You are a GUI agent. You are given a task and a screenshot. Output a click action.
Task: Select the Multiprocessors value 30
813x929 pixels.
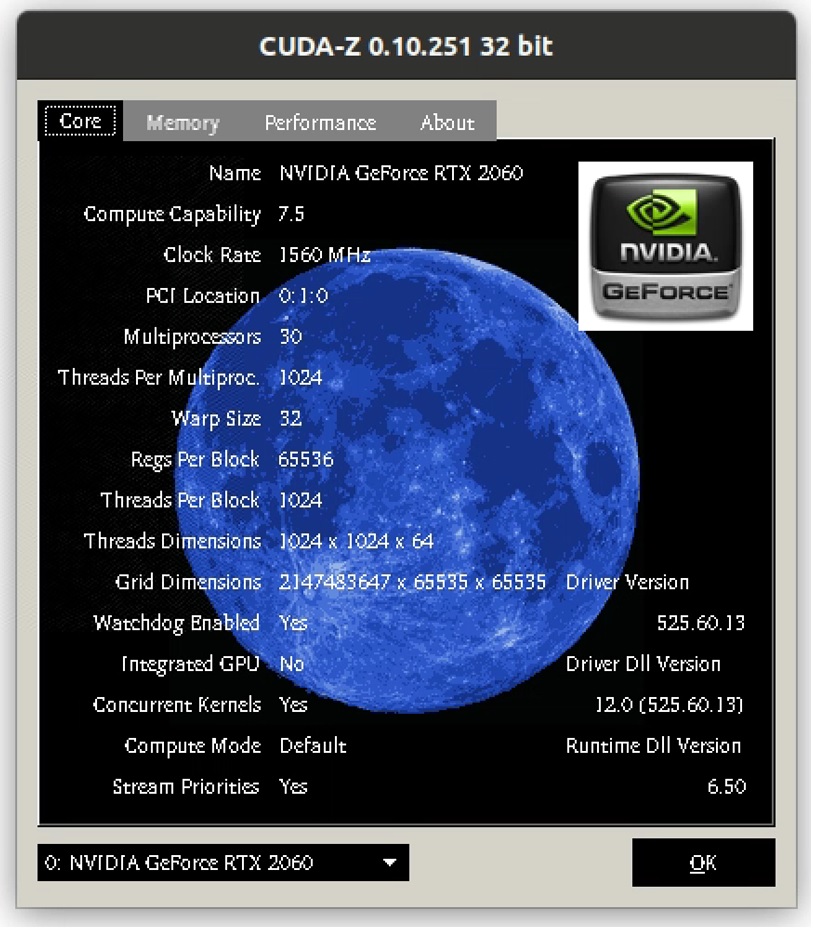pyautogui.click(x=291, y=337)
